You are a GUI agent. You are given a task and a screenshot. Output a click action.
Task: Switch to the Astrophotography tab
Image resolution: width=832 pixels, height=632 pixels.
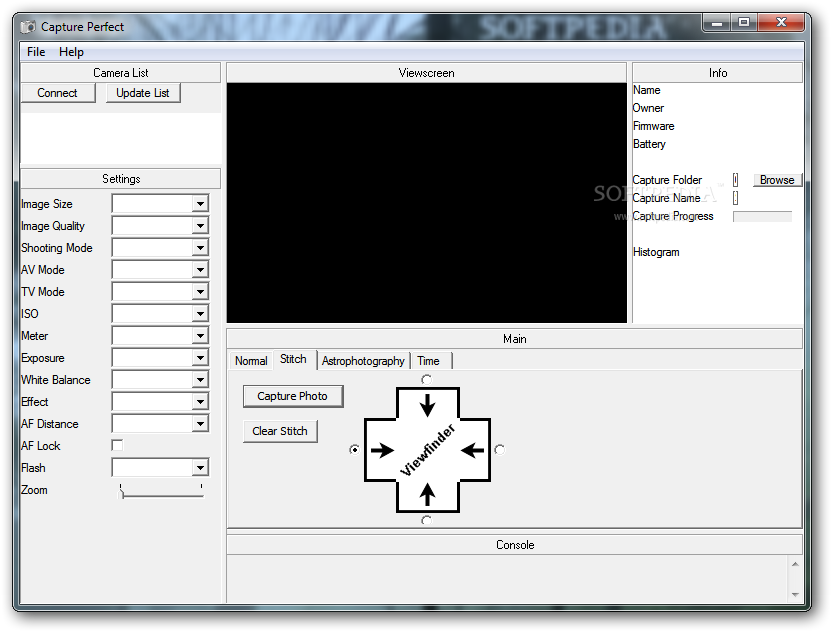363,361
